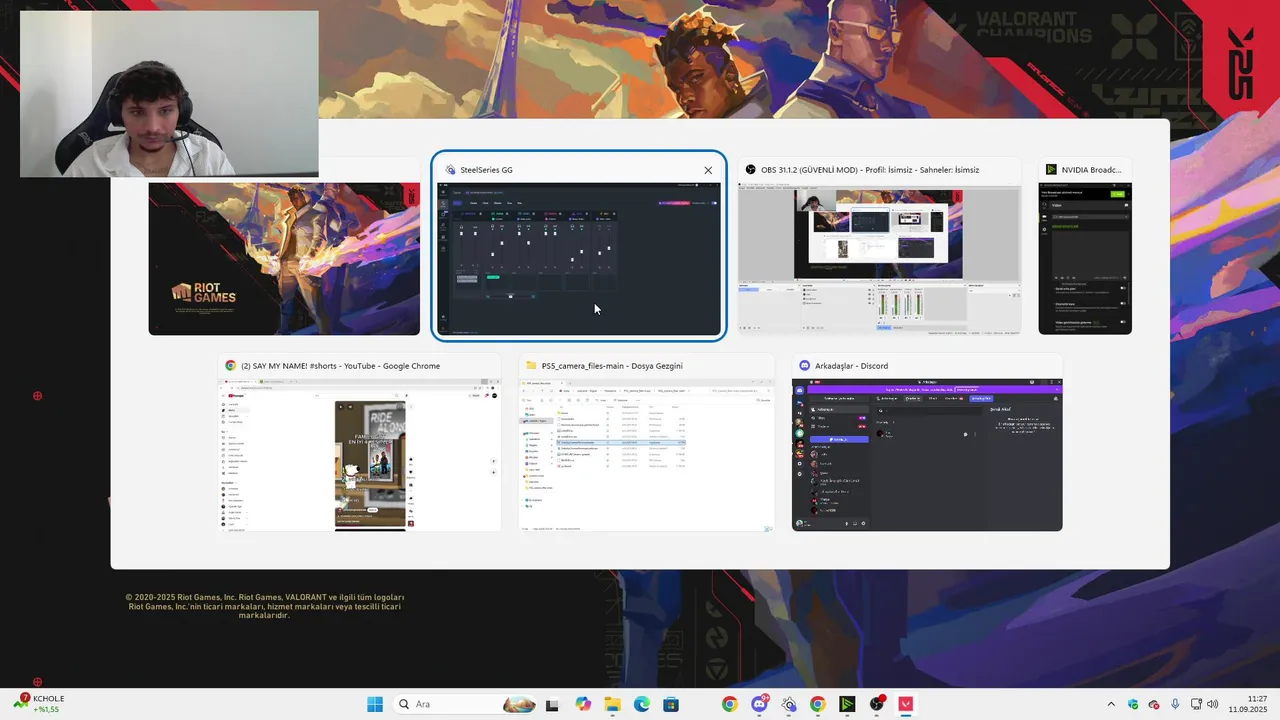Open Microsoft Store from the taskbar

coord(670,704)
